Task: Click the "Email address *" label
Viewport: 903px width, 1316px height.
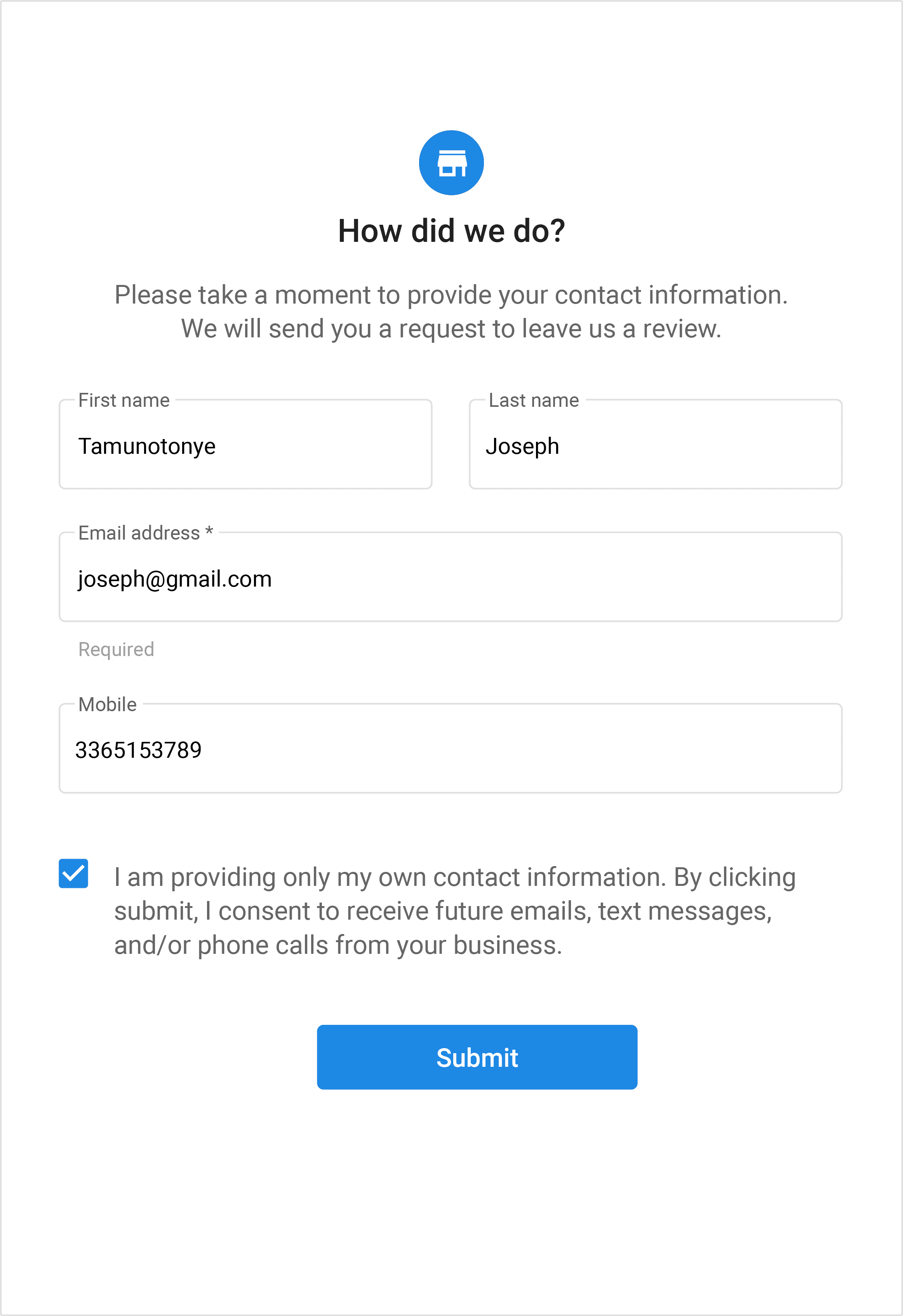Action: pyautogui.click(x=145, y=533)
